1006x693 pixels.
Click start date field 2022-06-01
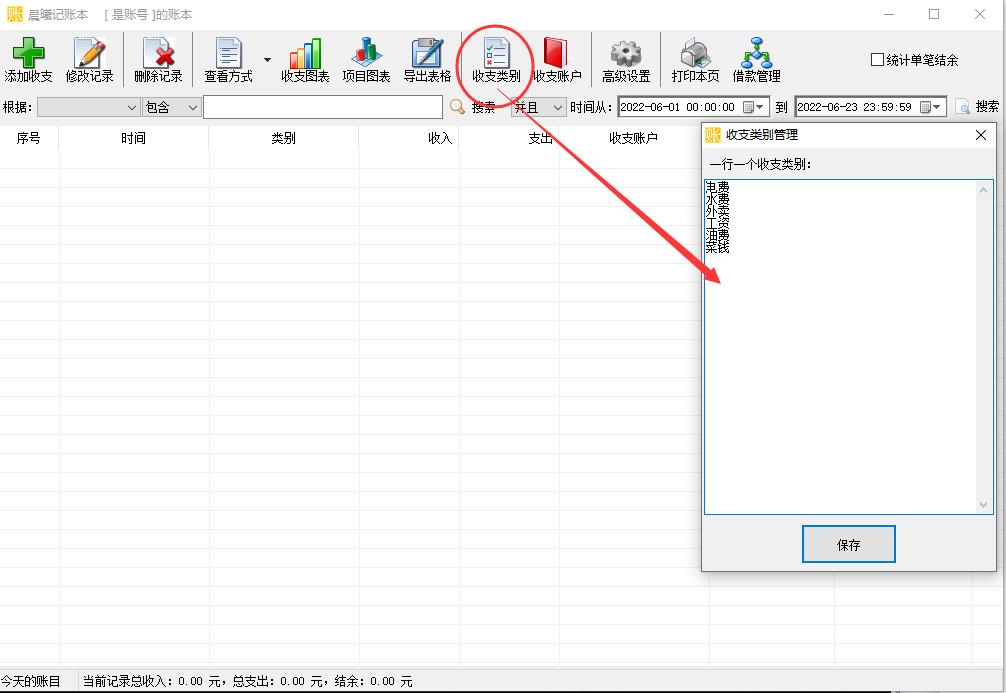click(678, 107)
